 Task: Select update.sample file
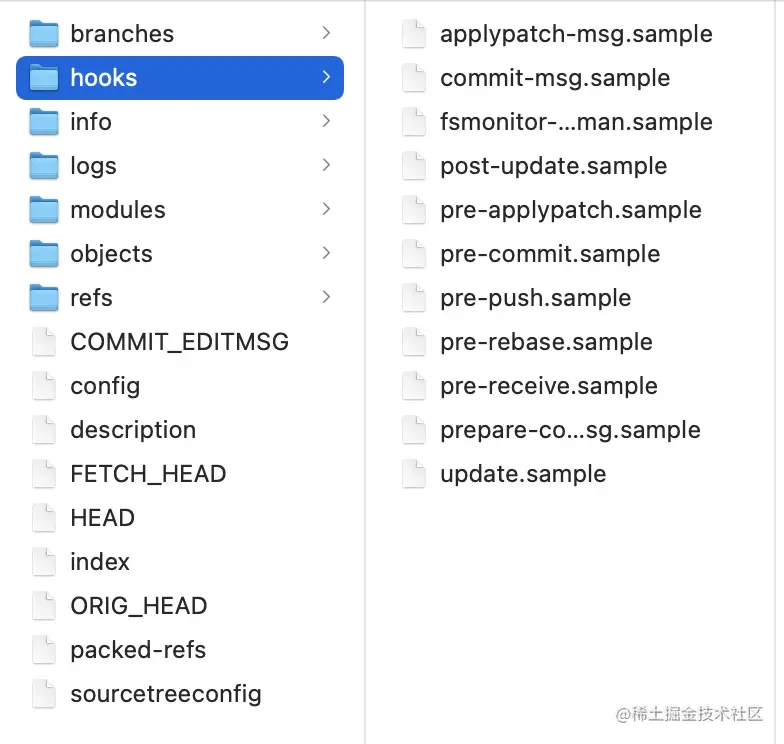tap(523, 474)
